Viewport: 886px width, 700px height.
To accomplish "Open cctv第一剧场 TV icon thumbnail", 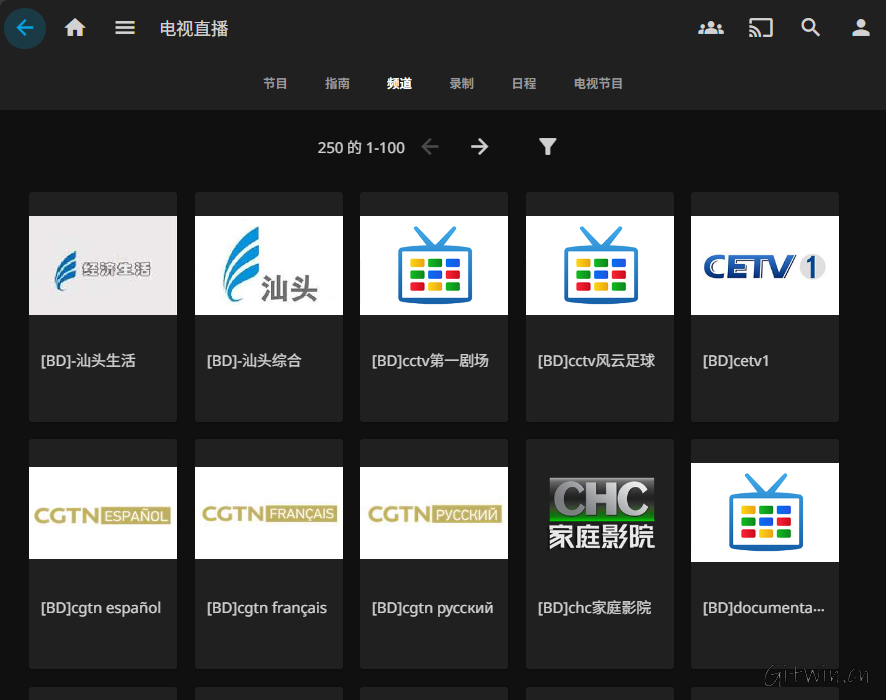I will tap(434, 266).
